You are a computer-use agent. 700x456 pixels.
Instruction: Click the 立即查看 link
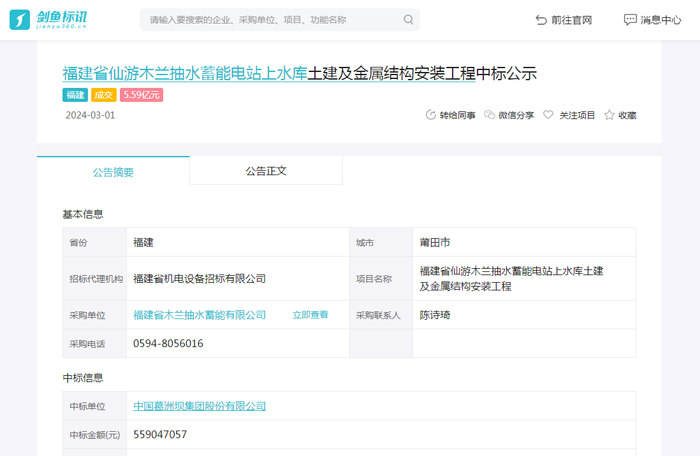tap(310, 315)
